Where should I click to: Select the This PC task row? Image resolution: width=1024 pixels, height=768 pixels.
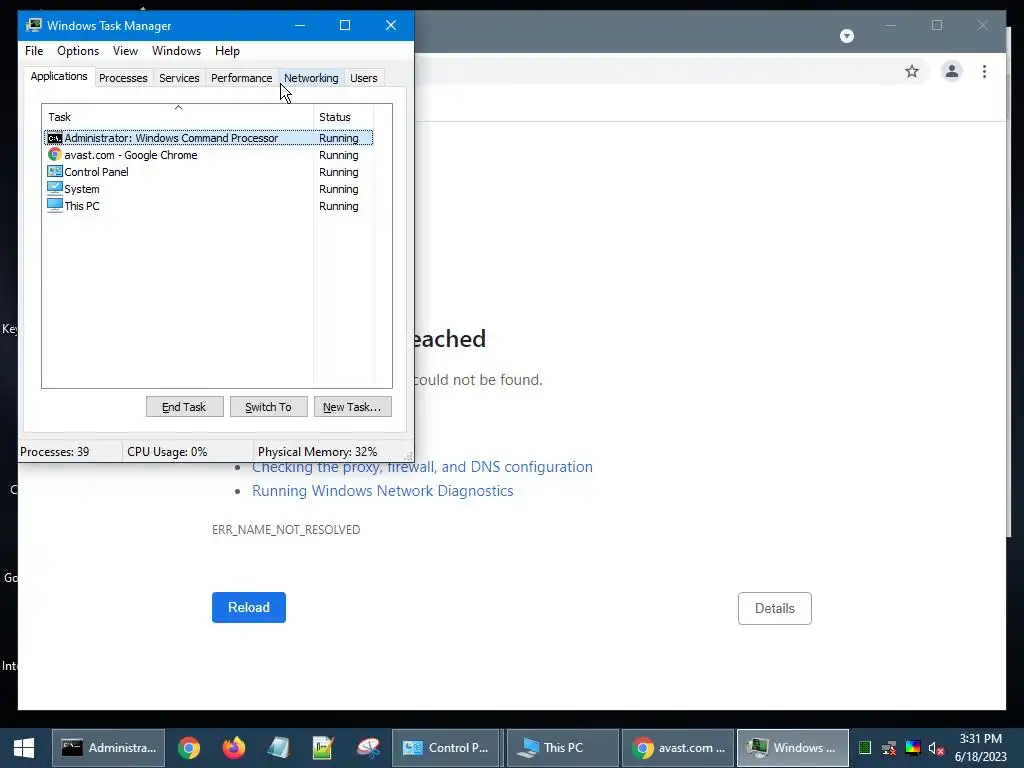pos(209,206)
